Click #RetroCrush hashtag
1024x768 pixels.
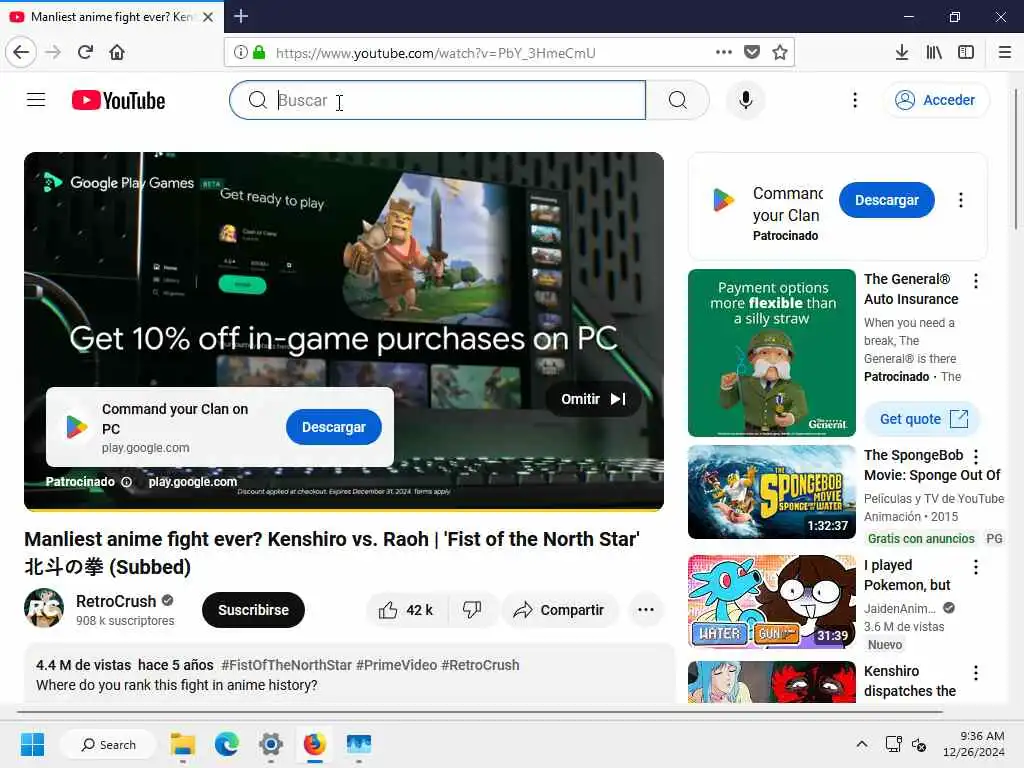pos(480,665)
